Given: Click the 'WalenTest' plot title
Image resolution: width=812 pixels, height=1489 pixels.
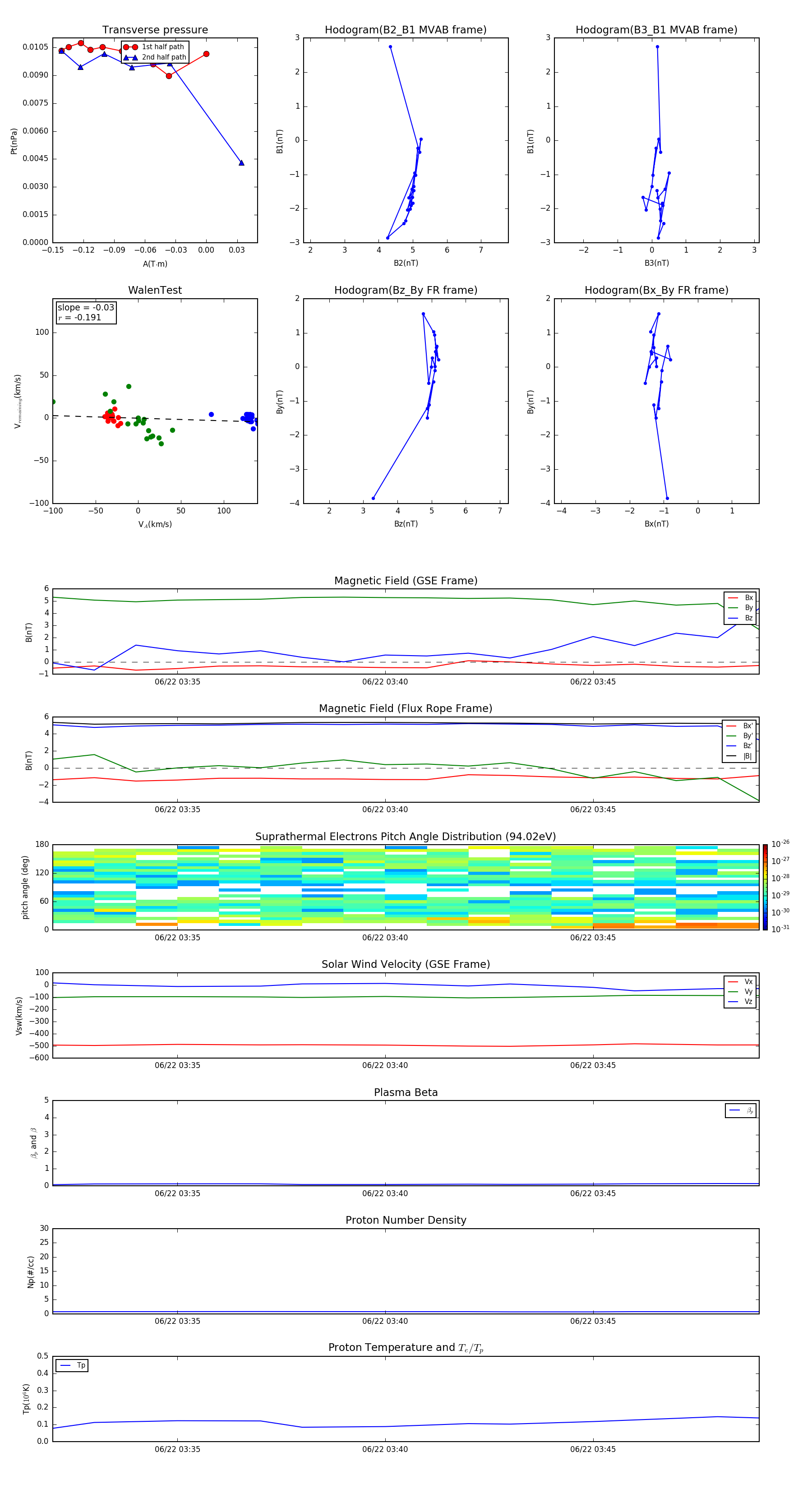Looking at the screenshot, I should tap(155, 290).
